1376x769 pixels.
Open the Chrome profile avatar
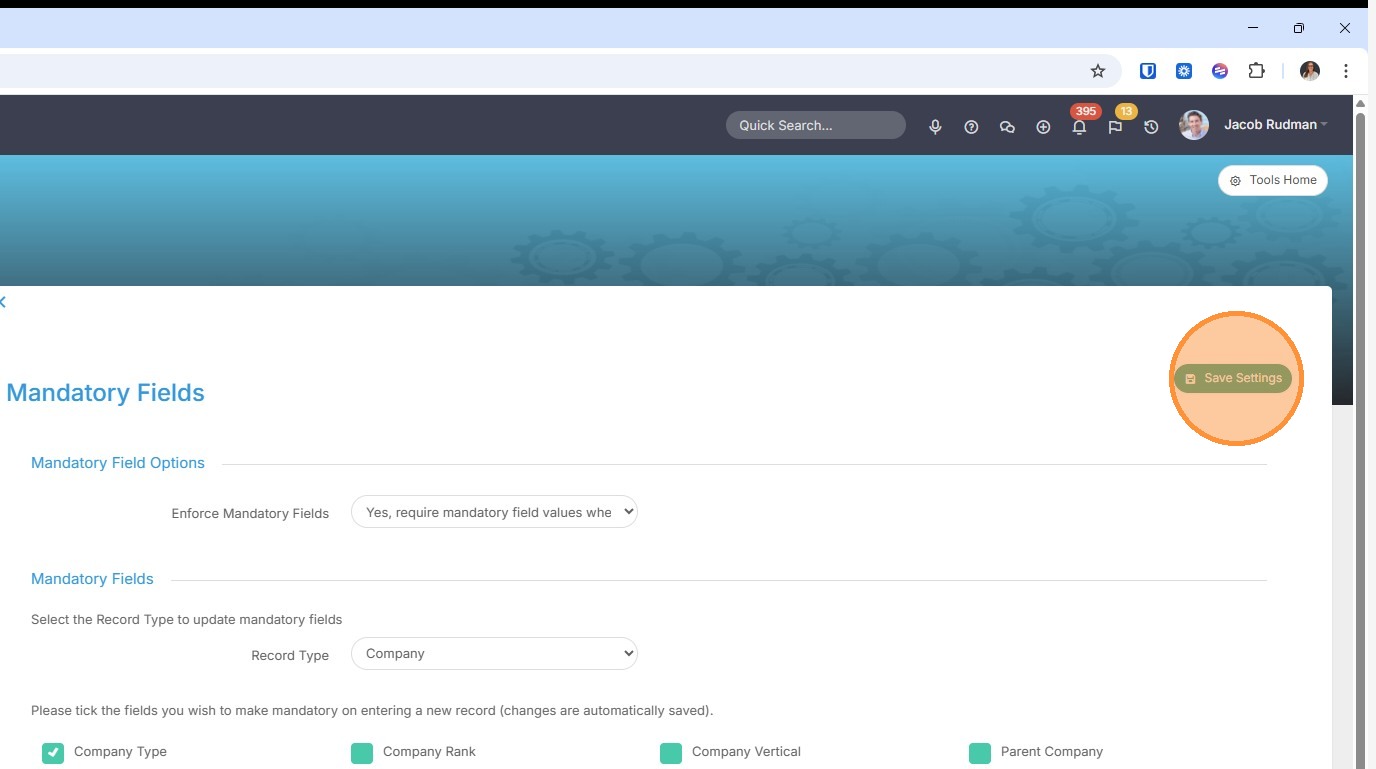tap(1310, 71)
